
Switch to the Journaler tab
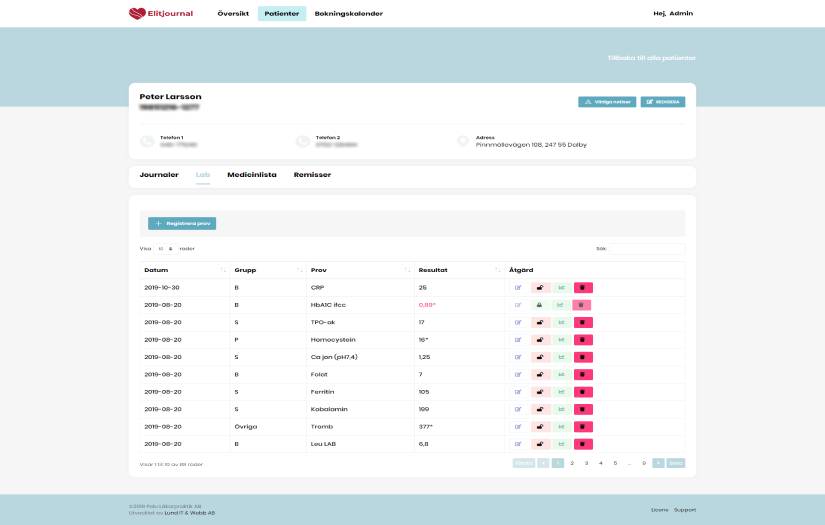(159, 175)
